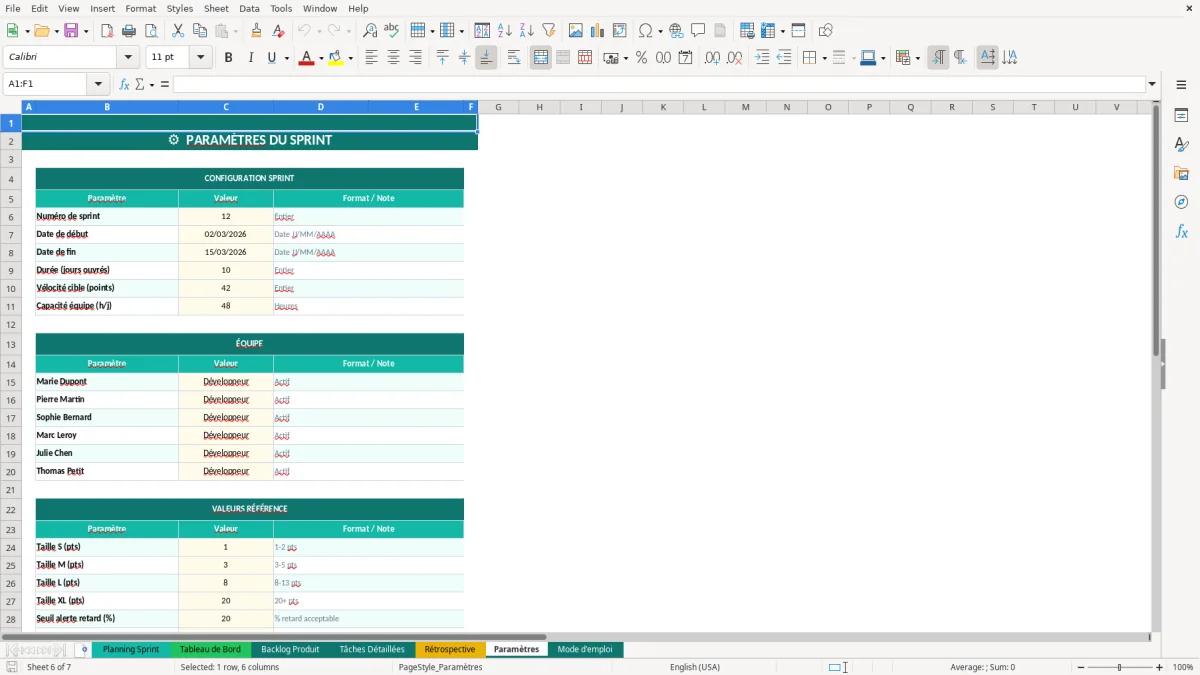Screen dimensions: 1200x675
Task: Insert an image
Action: coord(576,31)
